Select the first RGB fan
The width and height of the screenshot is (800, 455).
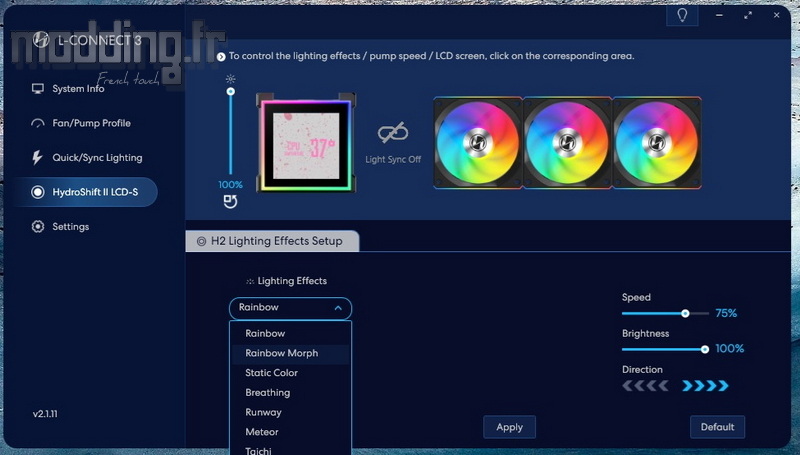[x=477, y=142]
